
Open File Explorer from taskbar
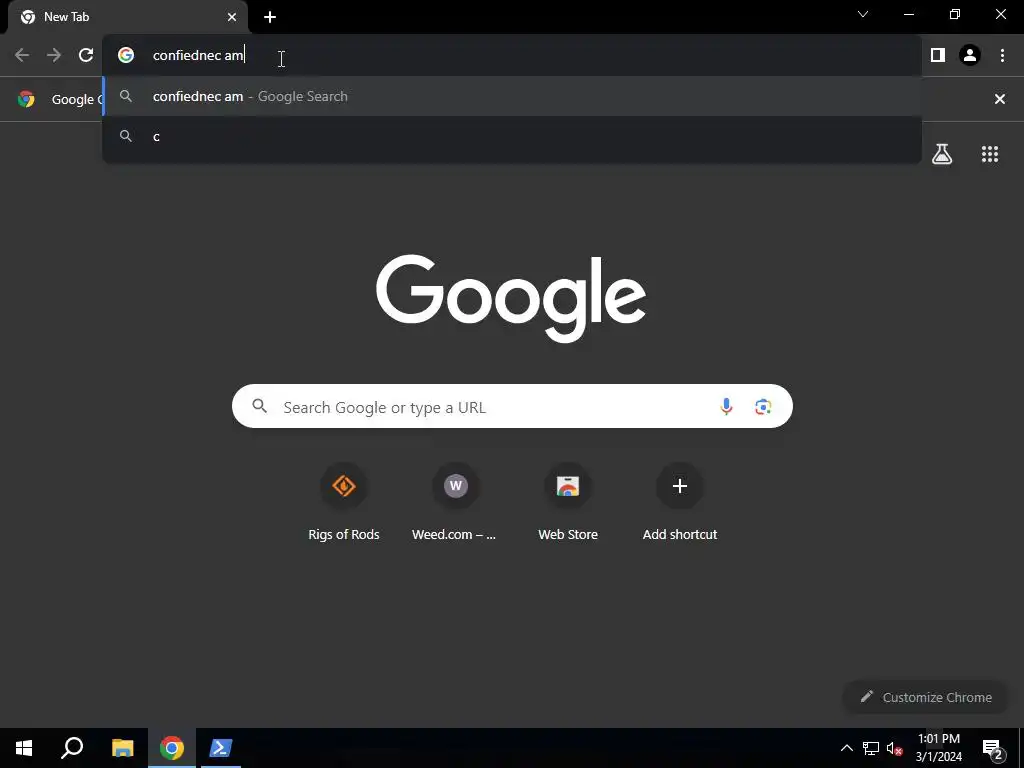point(122,748)
